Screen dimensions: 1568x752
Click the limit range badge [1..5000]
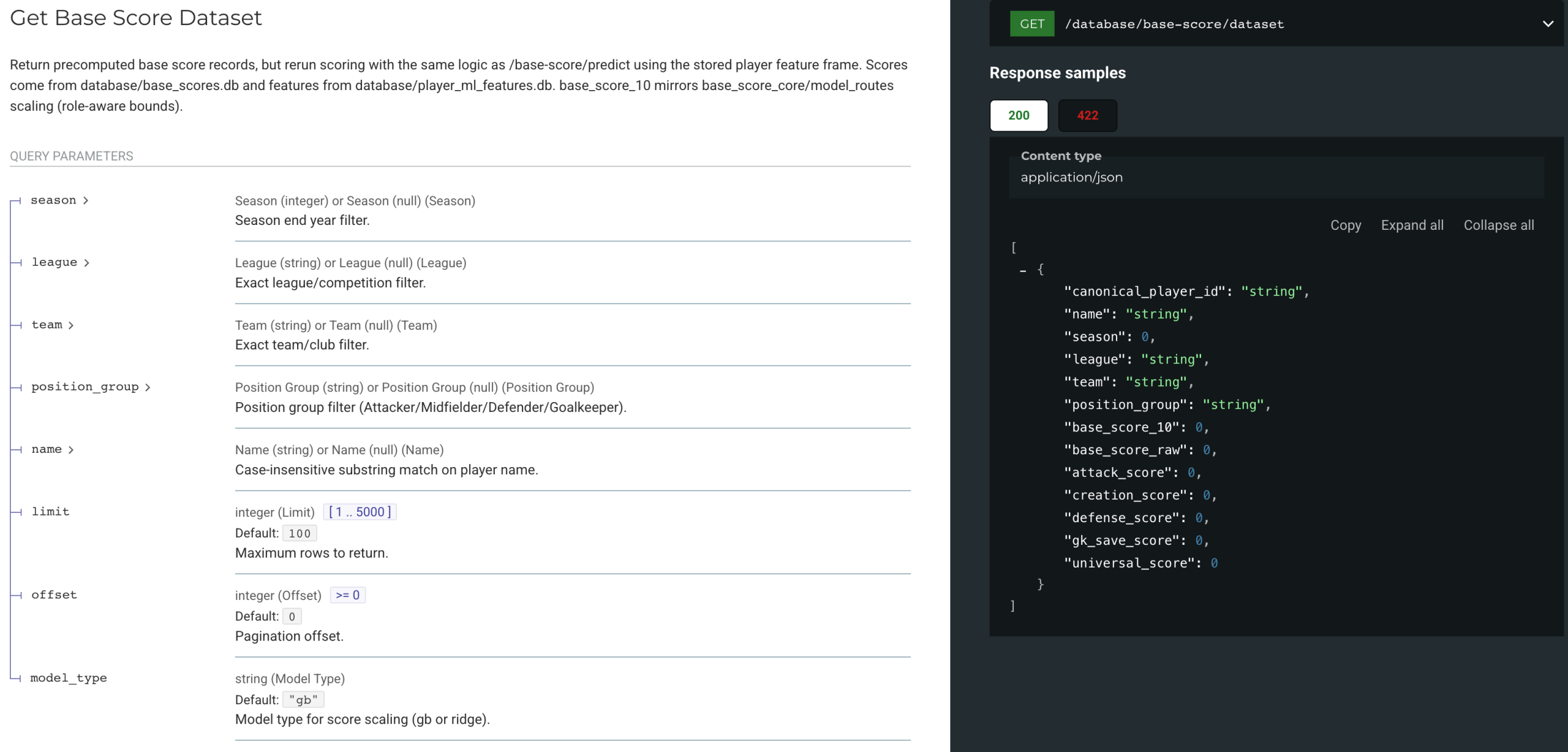click(x=360, y=512)
